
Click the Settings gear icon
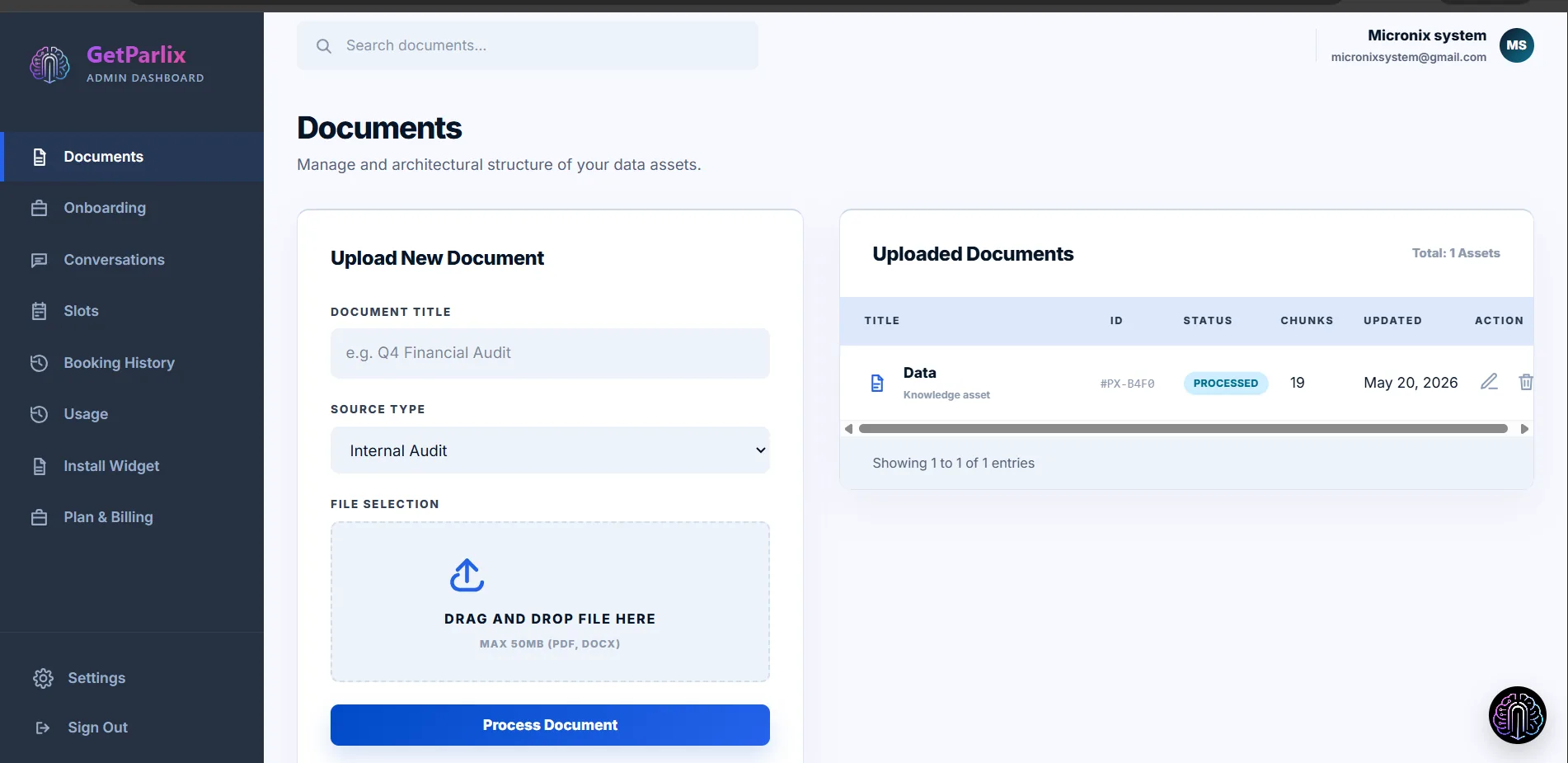[43, 678]
